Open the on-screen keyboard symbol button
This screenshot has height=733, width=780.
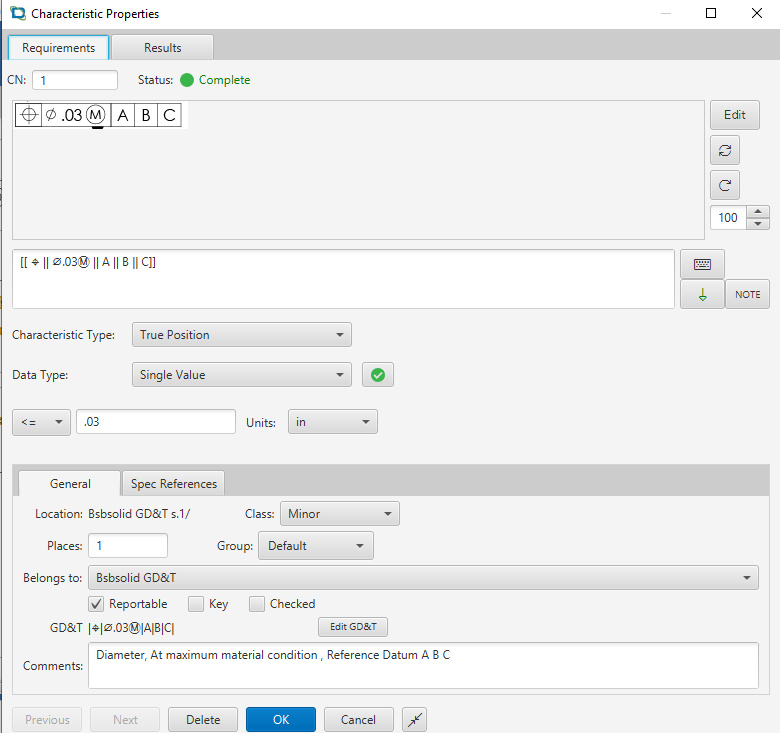pyautogui.click(x=702, y=264)
